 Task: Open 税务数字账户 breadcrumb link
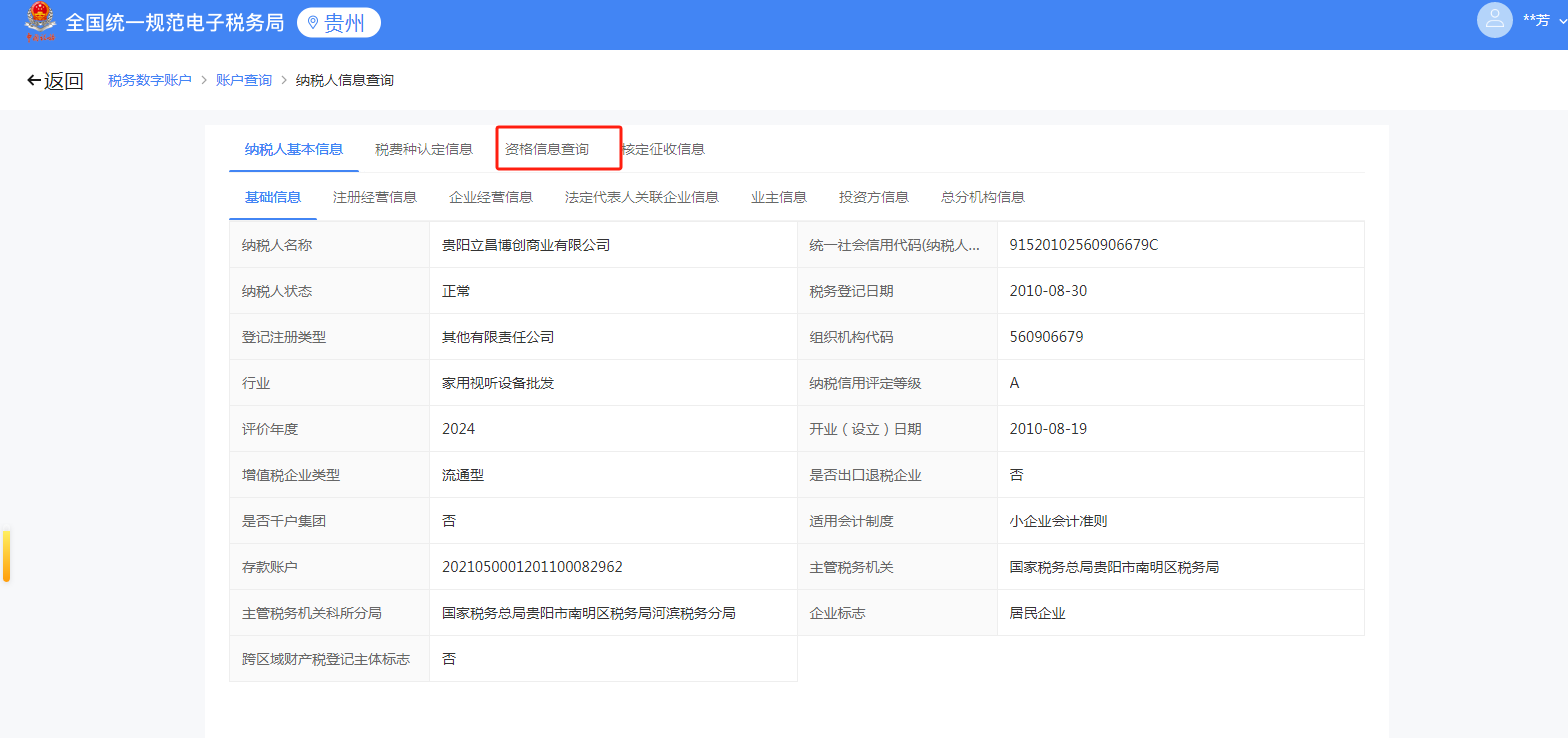click(x=150, y=80)
